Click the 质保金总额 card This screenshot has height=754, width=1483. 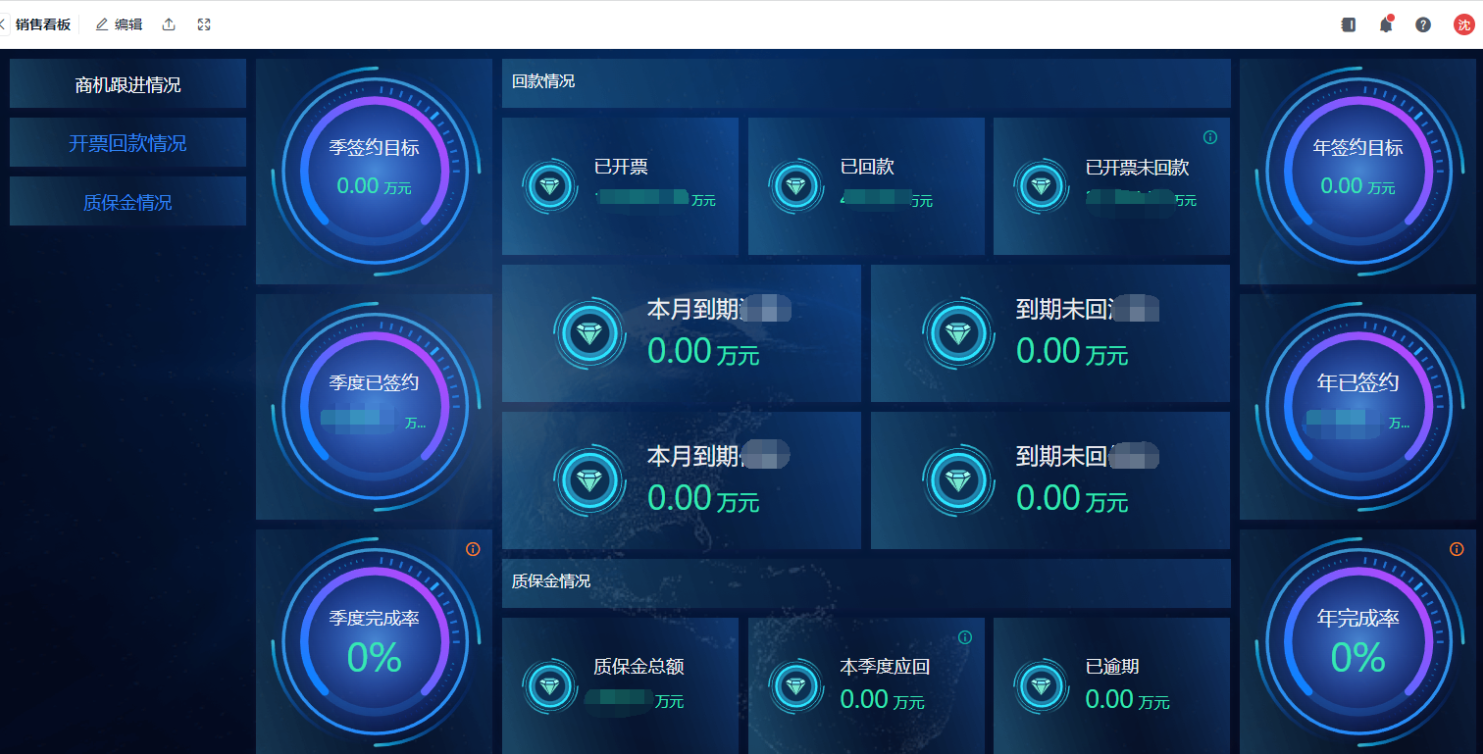click(620, 685)
